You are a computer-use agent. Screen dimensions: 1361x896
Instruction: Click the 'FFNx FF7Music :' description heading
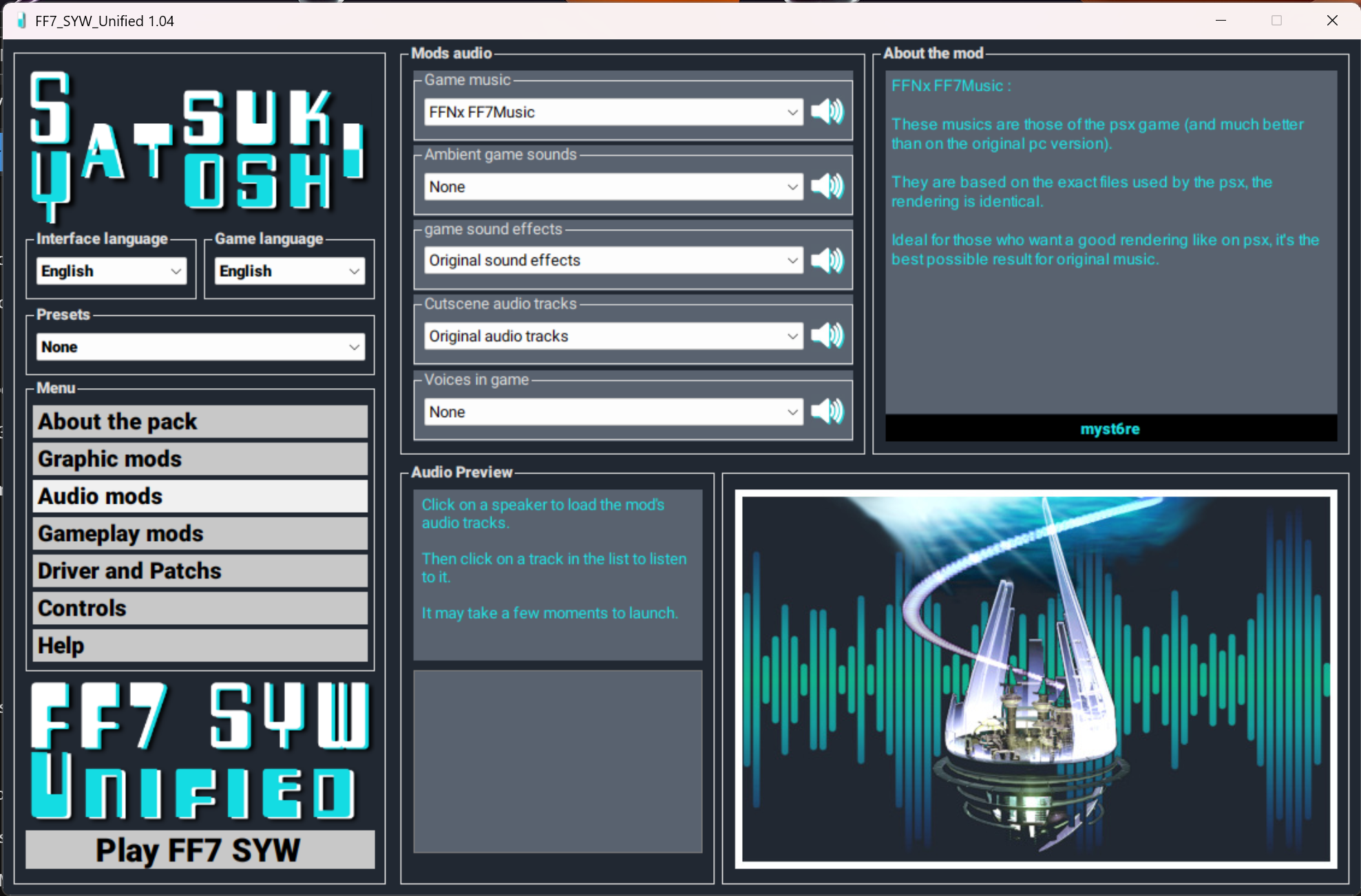click(x=951, y=86)
